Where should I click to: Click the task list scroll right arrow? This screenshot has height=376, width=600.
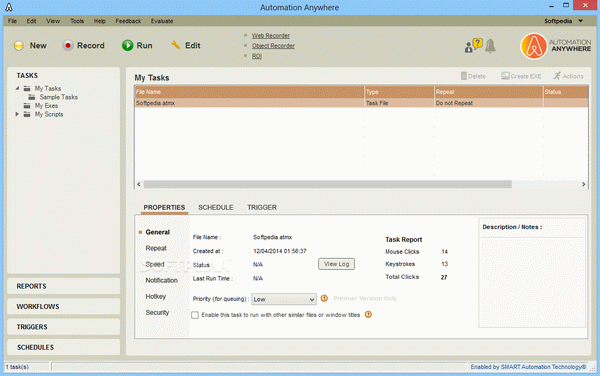(584, 184)
